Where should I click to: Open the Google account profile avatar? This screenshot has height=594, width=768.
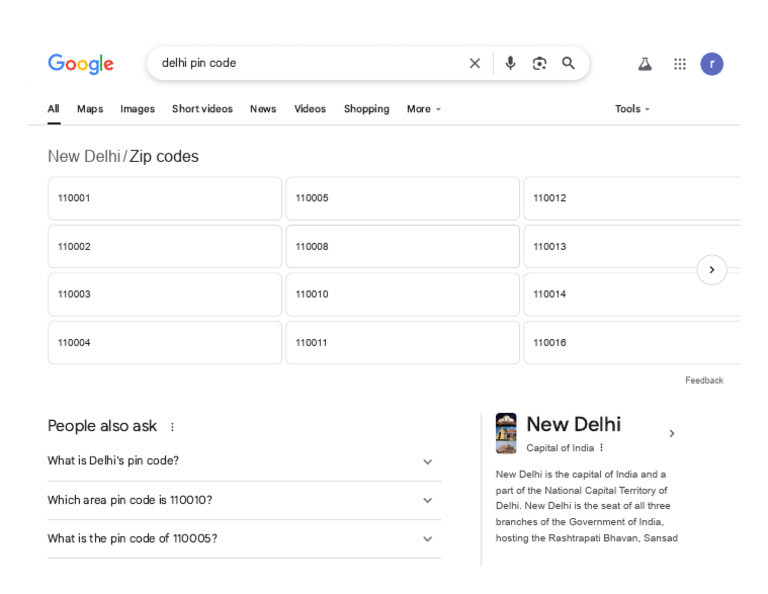pos(711,64)
